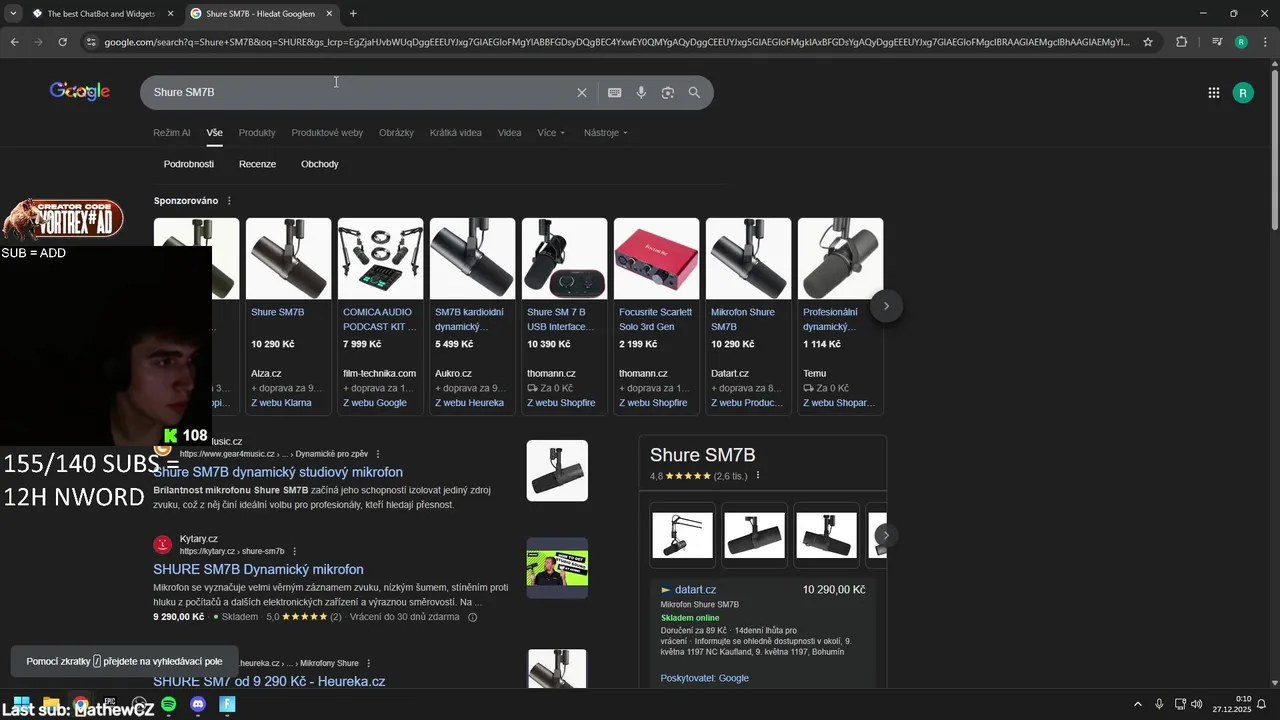Click the '2,6 tis.' review count
Viewport: 1280px width, 720px height.
pyautogui.click(x=730, y=476)
